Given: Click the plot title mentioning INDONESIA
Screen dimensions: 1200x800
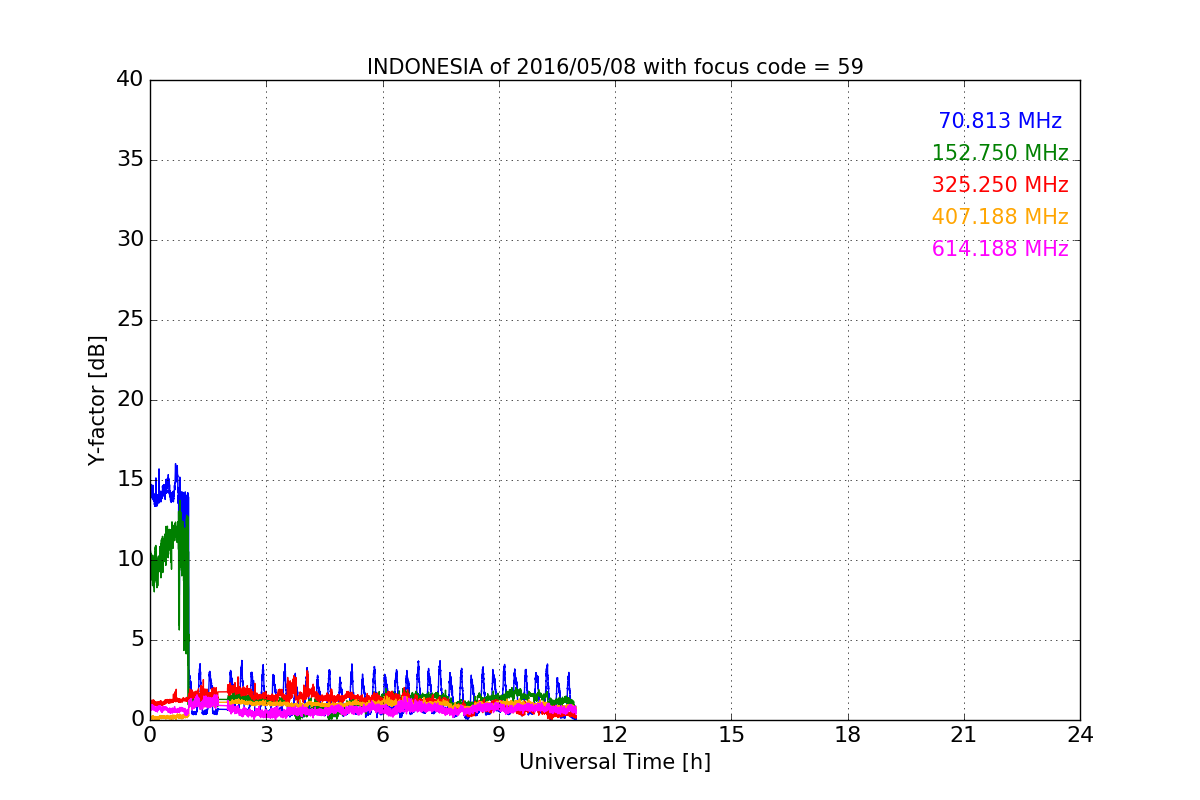Looking at the screenshot, I should 615,67.
